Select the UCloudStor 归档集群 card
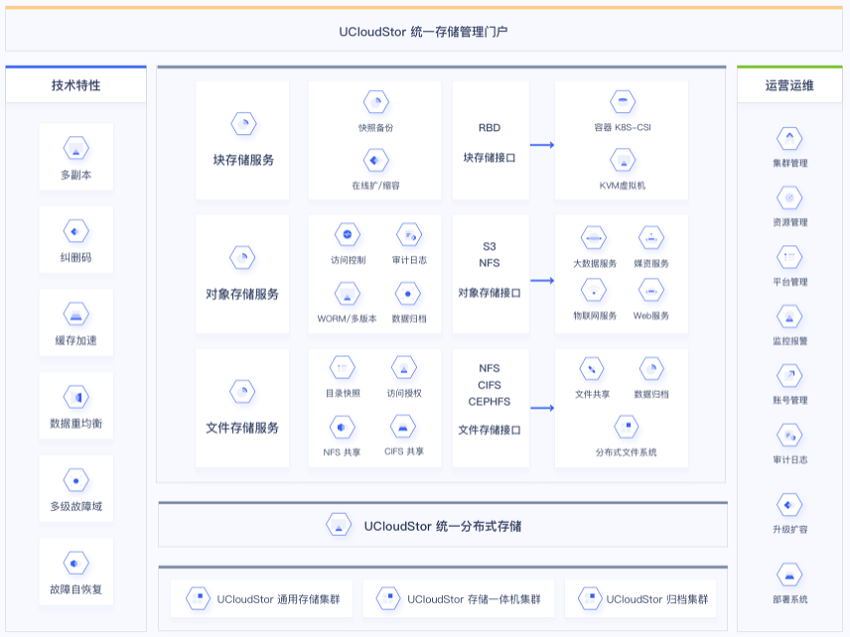850x637 pixels. coord(640,599)
